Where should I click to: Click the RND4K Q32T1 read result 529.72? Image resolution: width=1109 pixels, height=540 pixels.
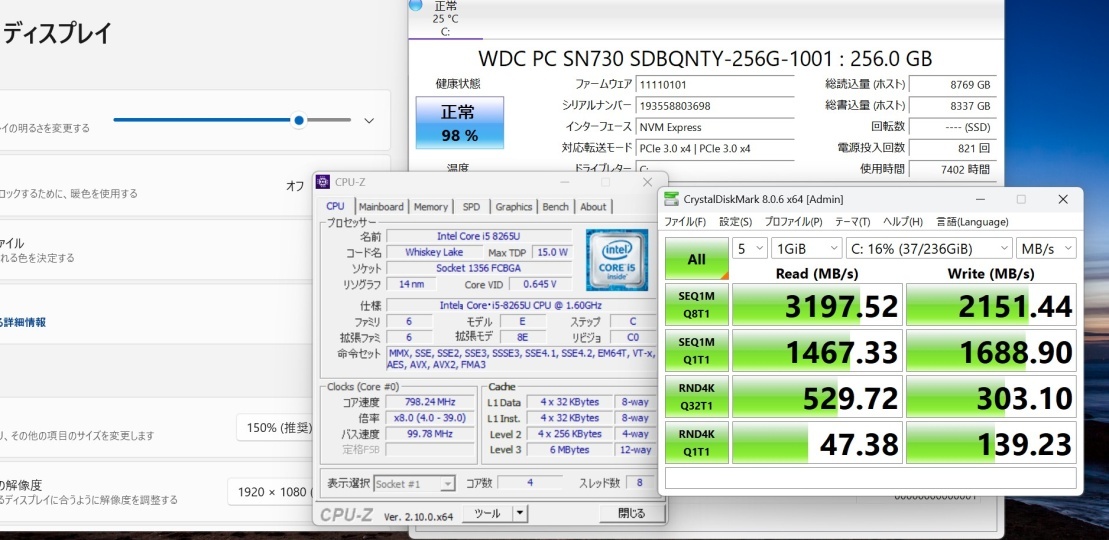818,396
